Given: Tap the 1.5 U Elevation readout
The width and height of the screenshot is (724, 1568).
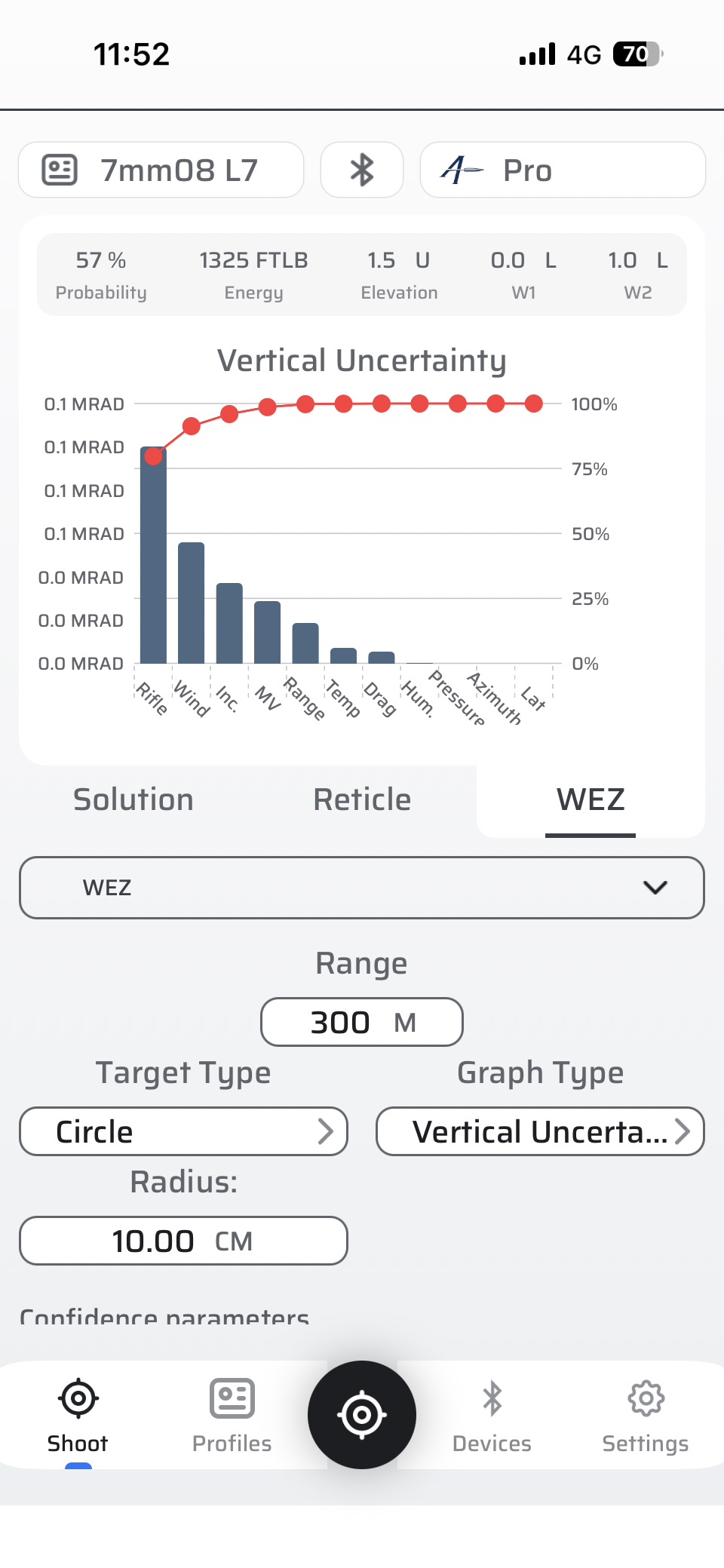Looking at the screenshot, I should click(x=399, y=275).
